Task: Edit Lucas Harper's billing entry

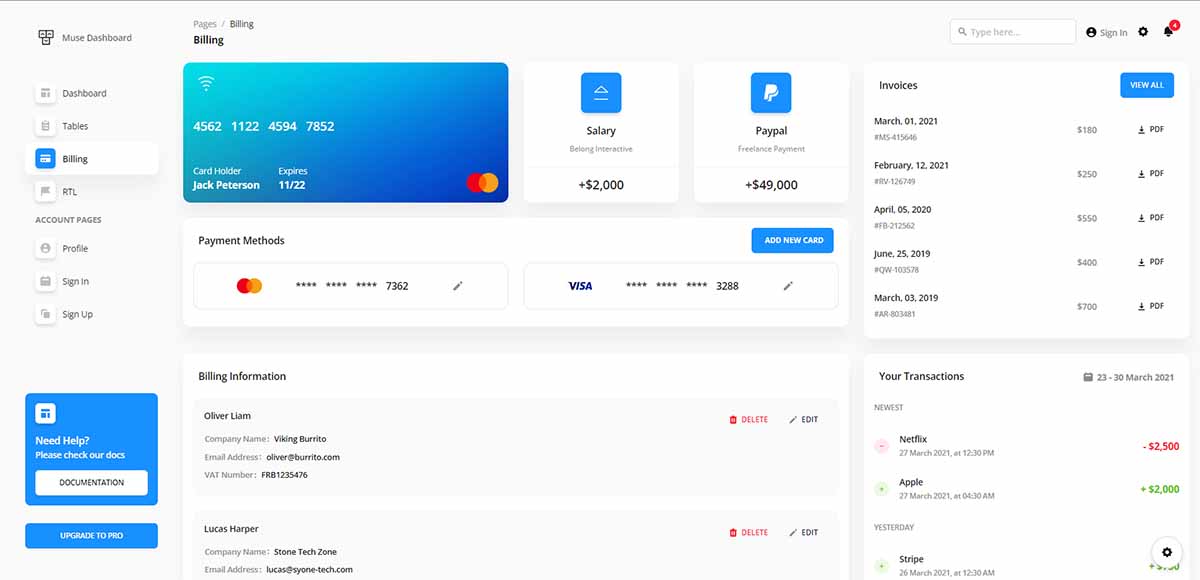Action: [804, 532]
